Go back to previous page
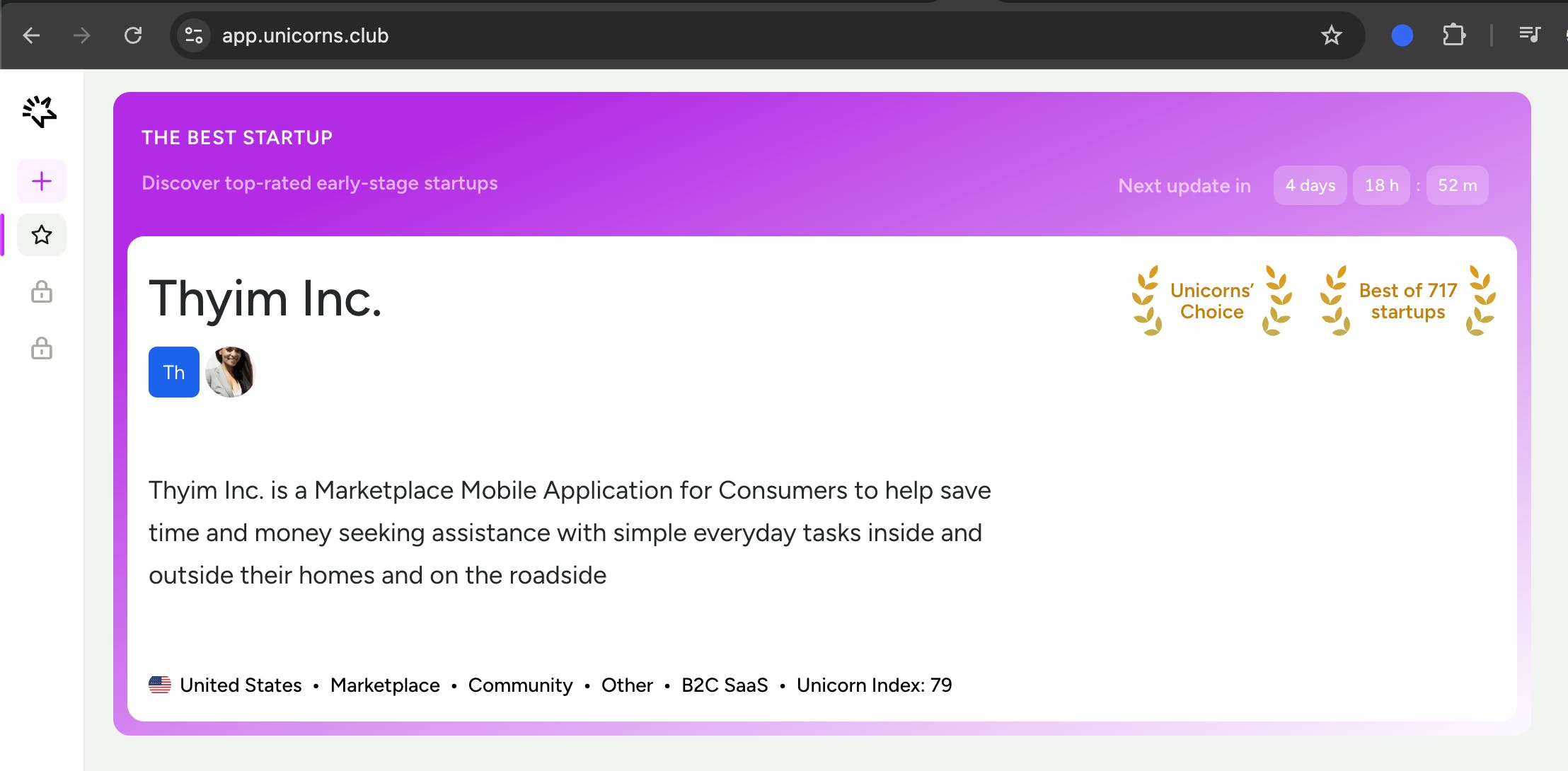1568x771 pixels. click(31, 35)
